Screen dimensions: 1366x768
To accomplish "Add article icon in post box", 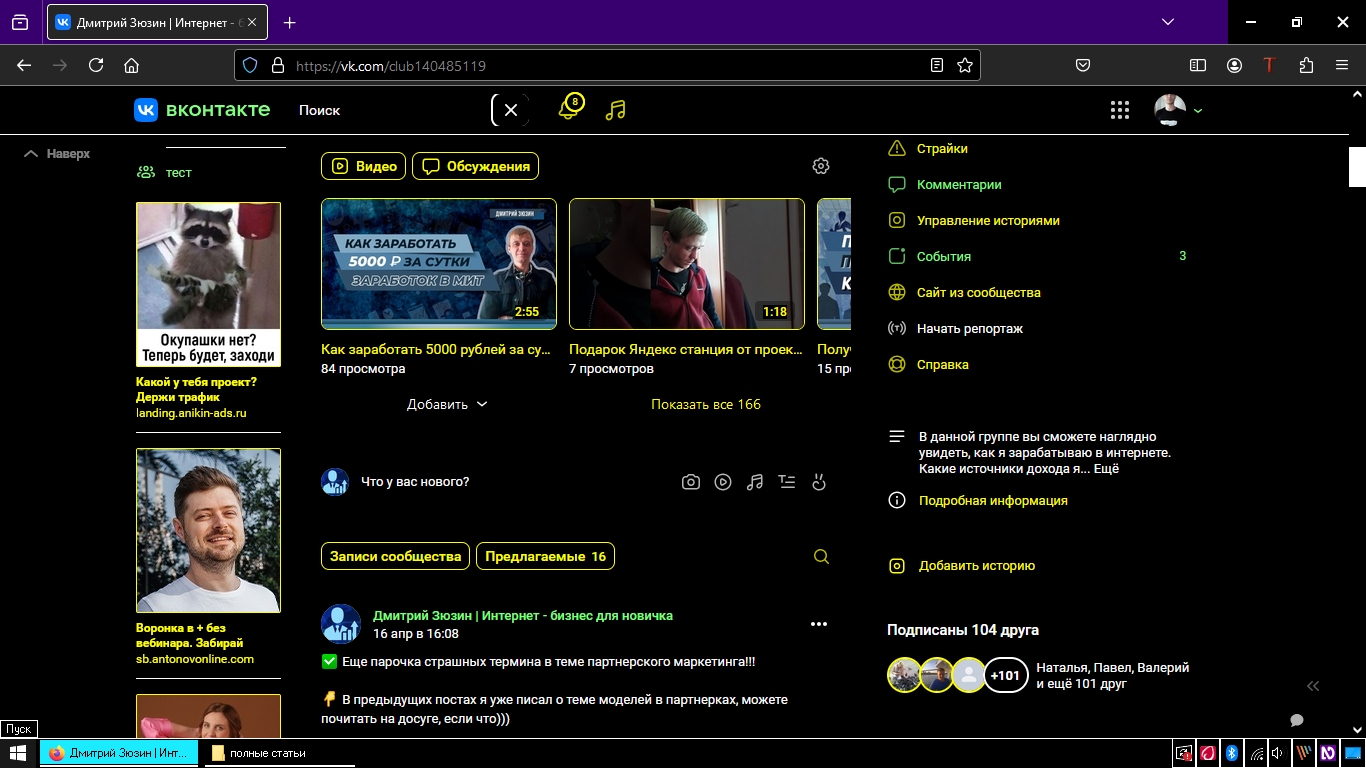I will [787, 482].
